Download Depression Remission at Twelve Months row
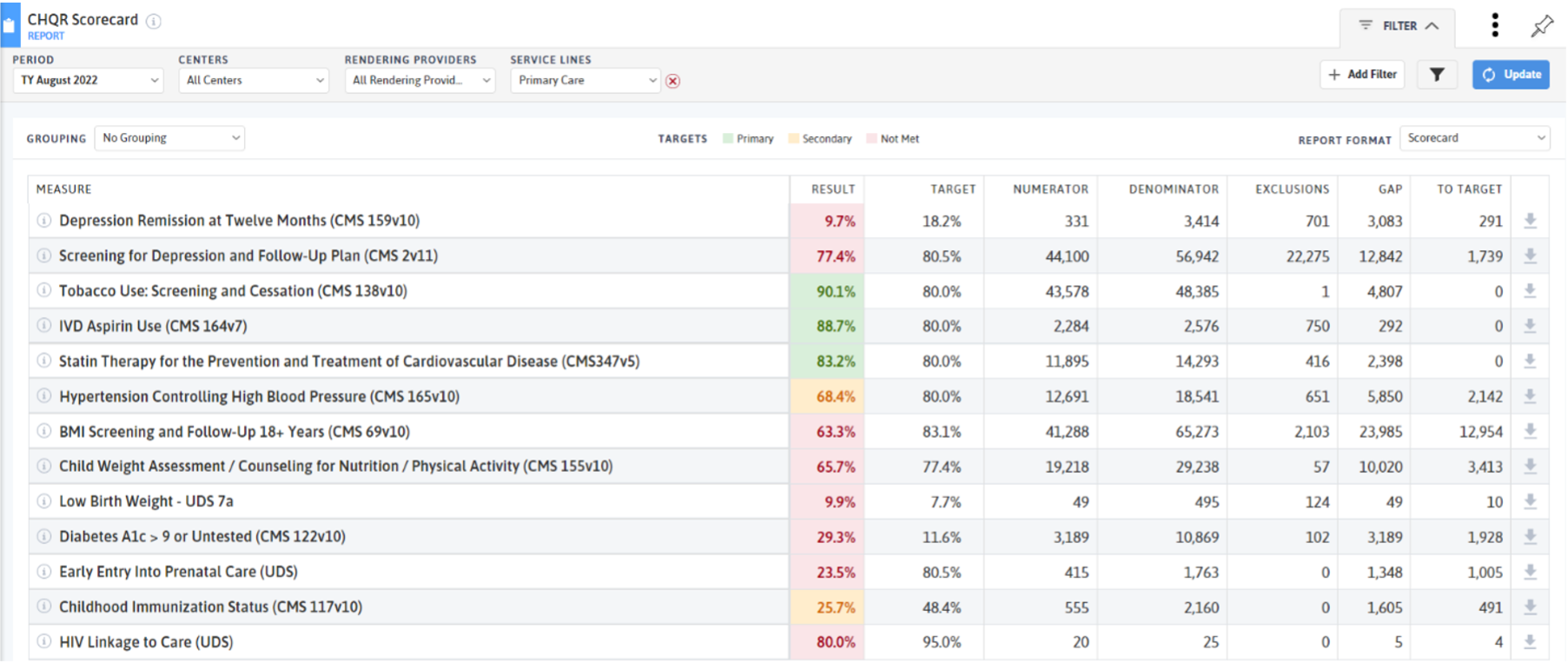Image resolution: width=1568 pixels, height=663 pixels. (x=1531, y=221)
